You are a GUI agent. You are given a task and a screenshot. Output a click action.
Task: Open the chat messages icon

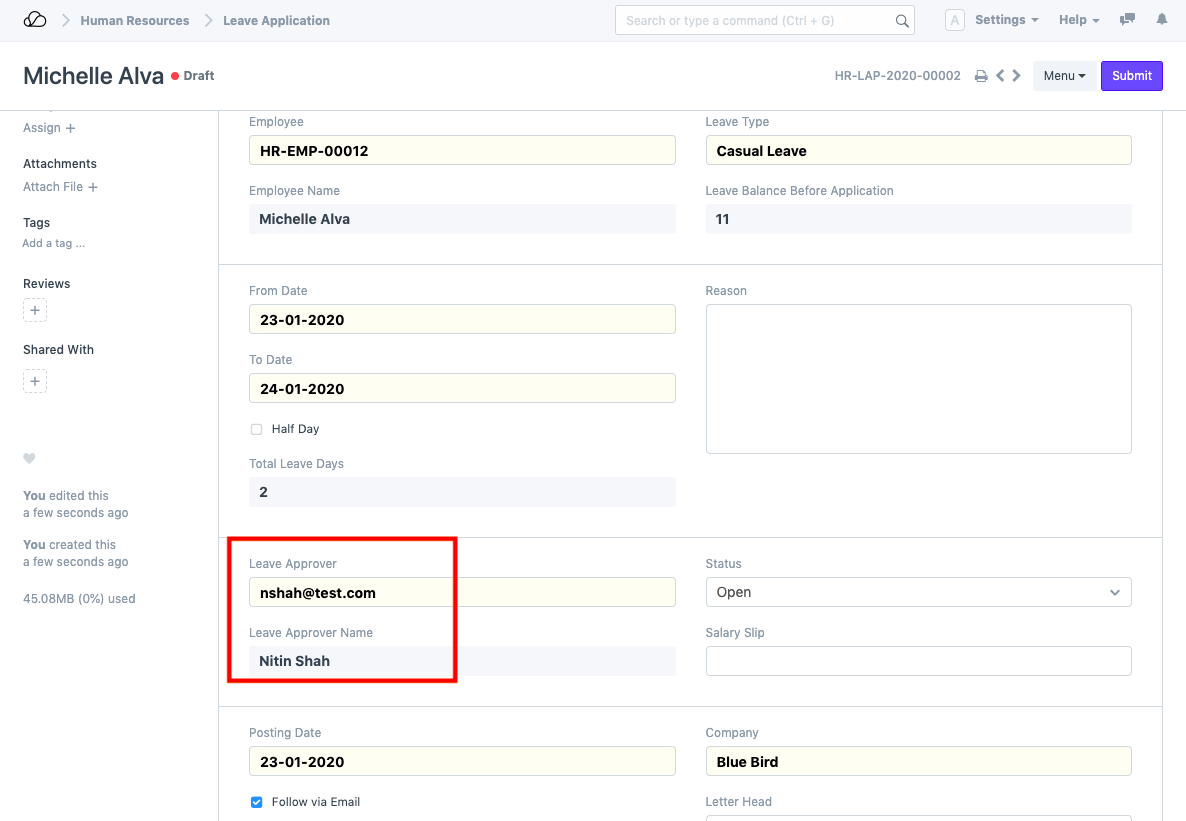click(1128, 20)
